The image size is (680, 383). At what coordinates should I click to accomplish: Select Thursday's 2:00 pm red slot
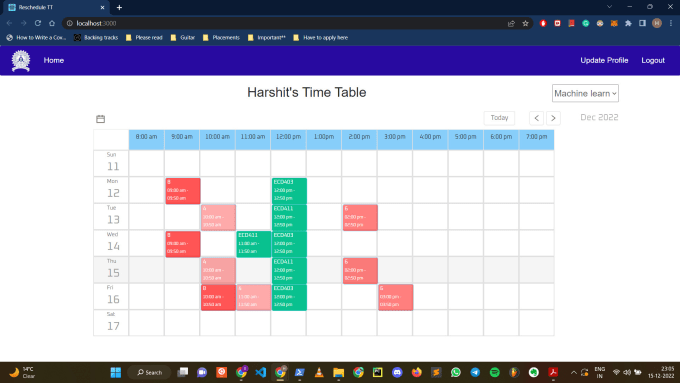click(x=360, y=270)
